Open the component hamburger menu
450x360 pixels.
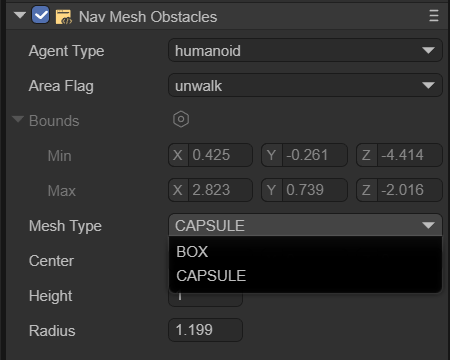434,16
